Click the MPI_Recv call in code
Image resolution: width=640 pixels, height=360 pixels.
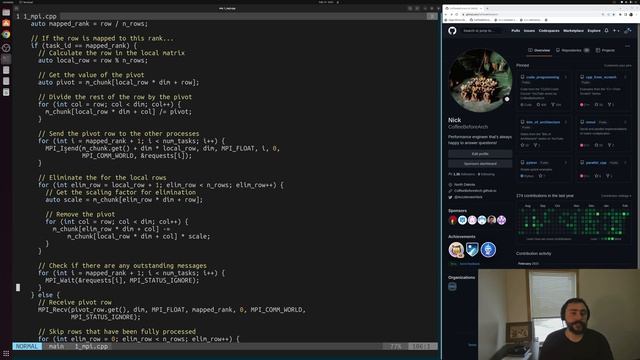(x=54, y=310)
